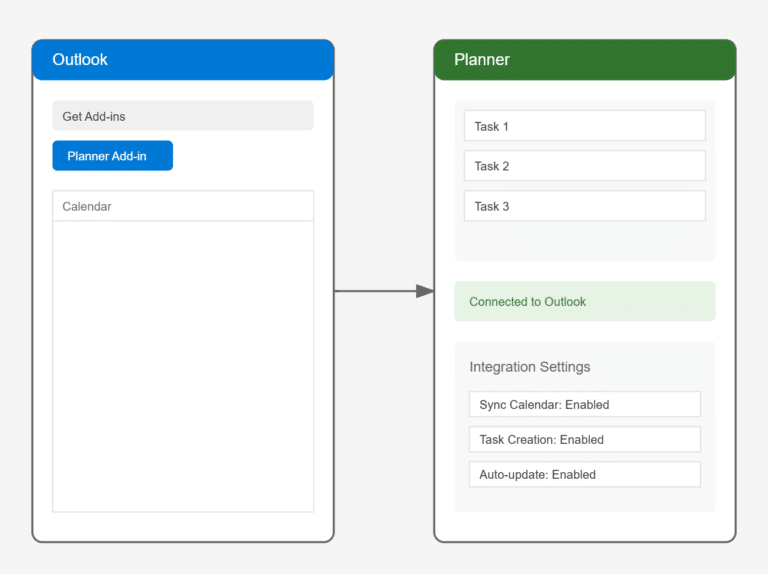Screen dimensions: 768x574
Task: Click inside the empty Calendar body
Action: (183, 366)
